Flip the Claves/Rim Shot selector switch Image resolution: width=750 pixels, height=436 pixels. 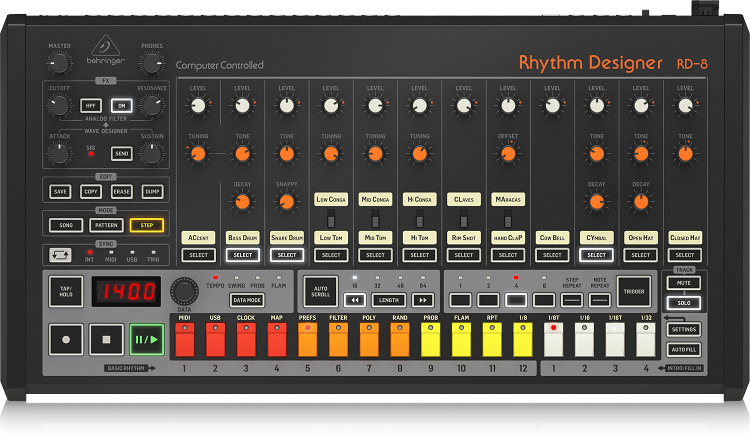464,219
